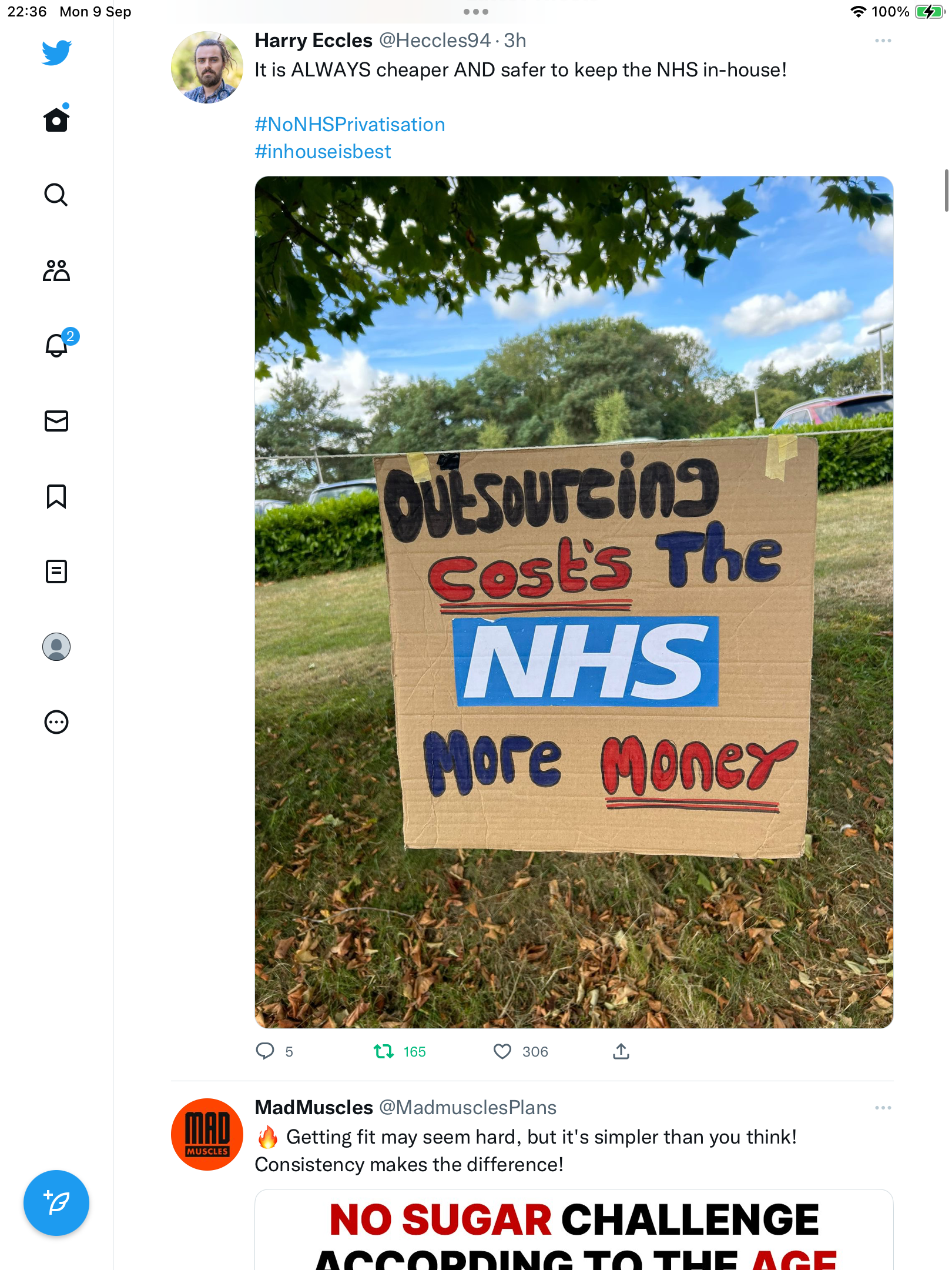Like Harry Eccles' tweet with the heart
The height and width of the screenshot is (1270, 952).
502,1051
